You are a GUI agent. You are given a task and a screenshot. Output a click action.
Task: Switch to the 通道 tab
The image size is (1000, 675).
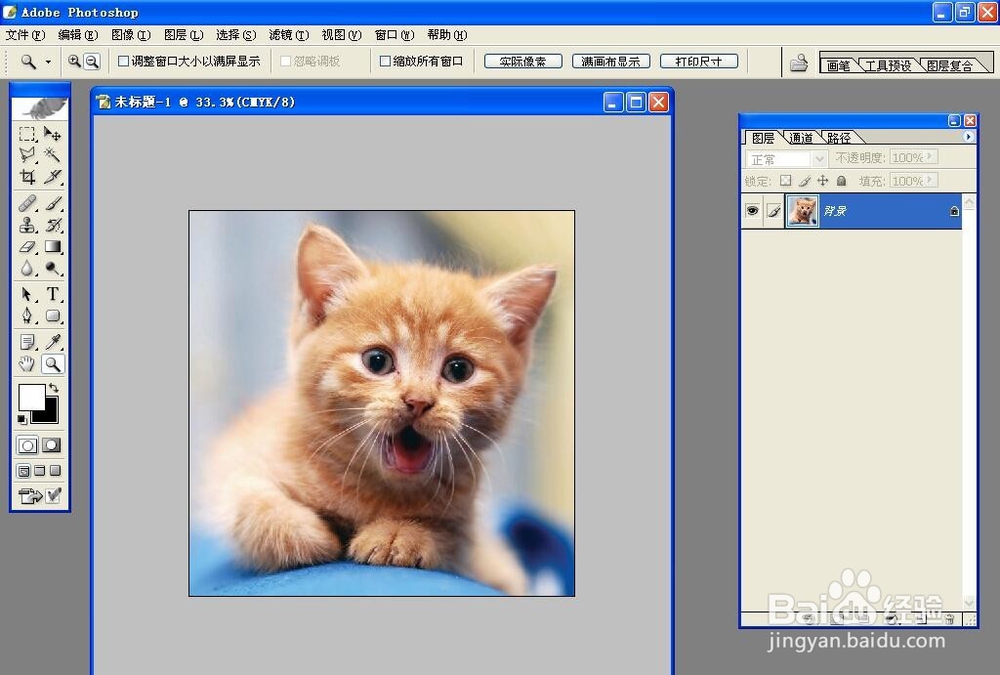tap(800, 137)
